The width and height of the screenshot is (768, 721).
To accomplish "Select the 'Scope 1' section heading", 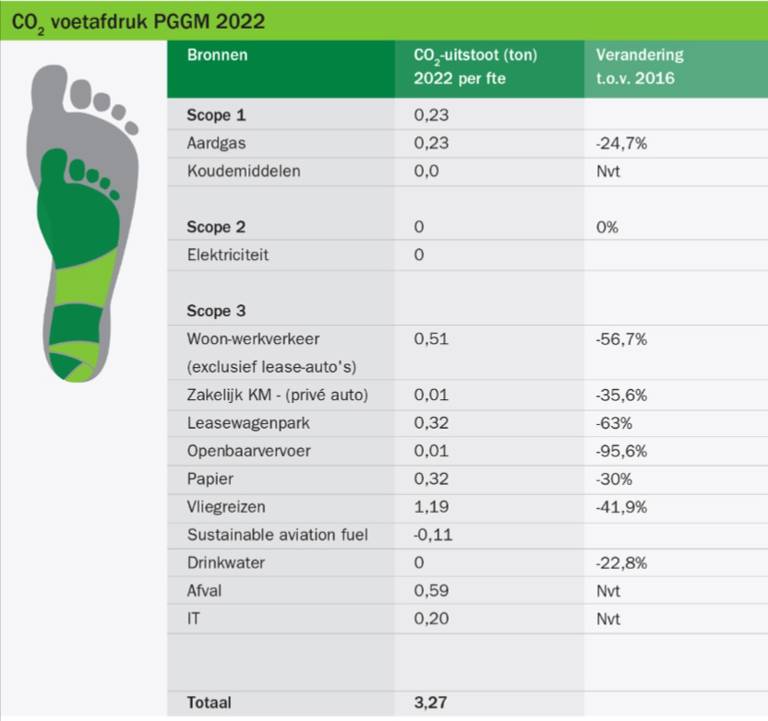I will tap(216, 115).
